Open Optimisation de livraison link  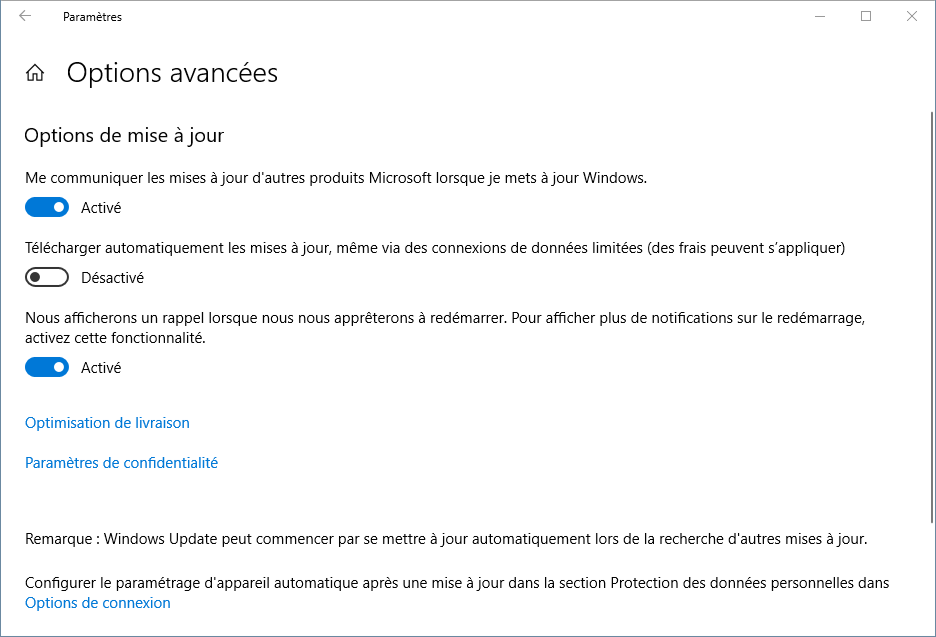point(107,423)
